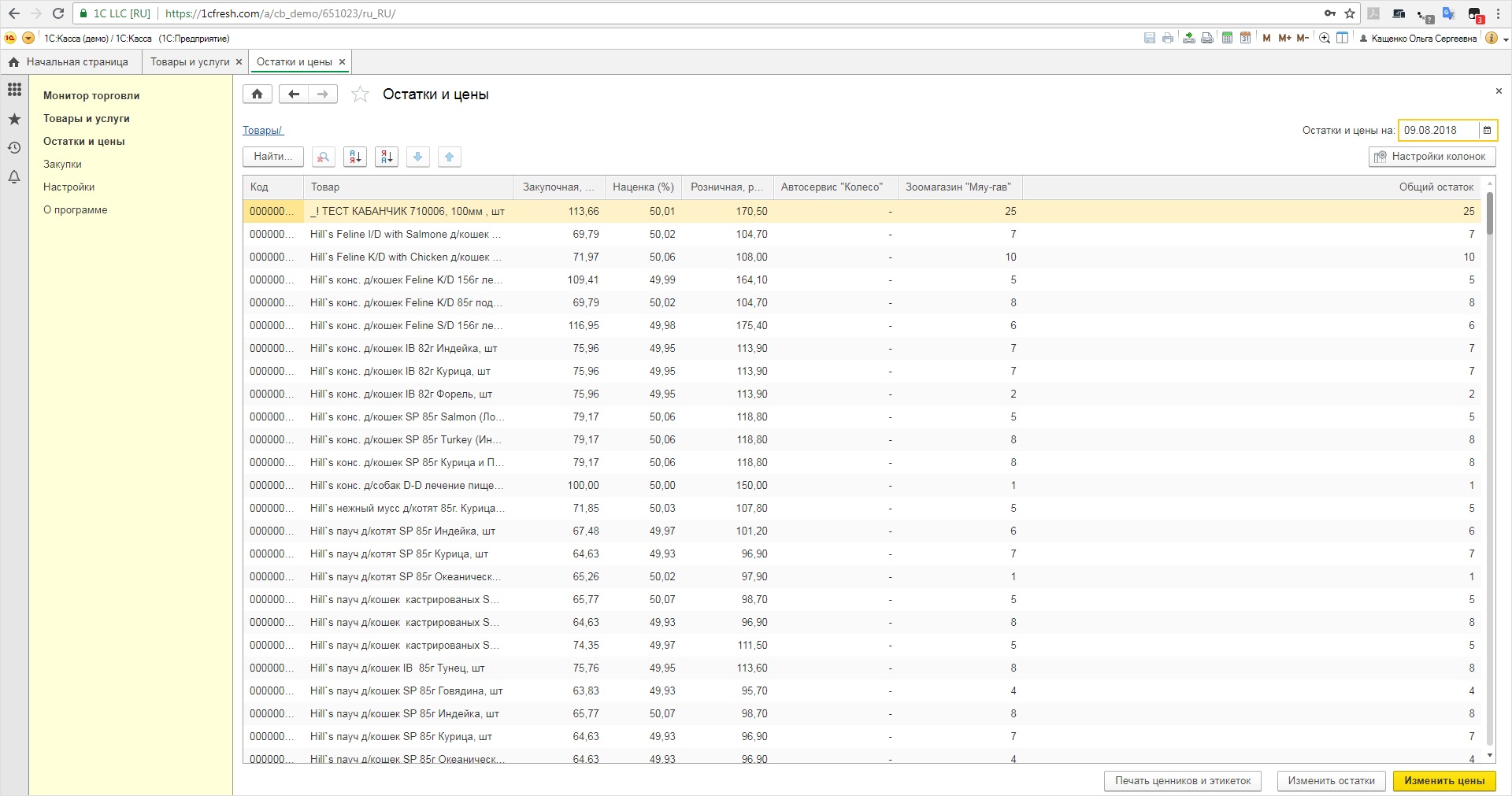
Task: Open Google Translate extension icon
Action: 1448,13
